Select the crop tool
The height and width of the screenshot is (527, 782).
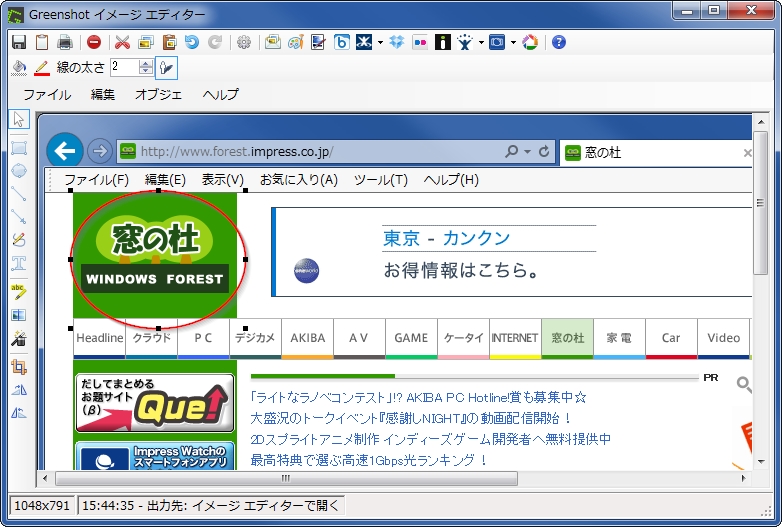coord(19,367)
